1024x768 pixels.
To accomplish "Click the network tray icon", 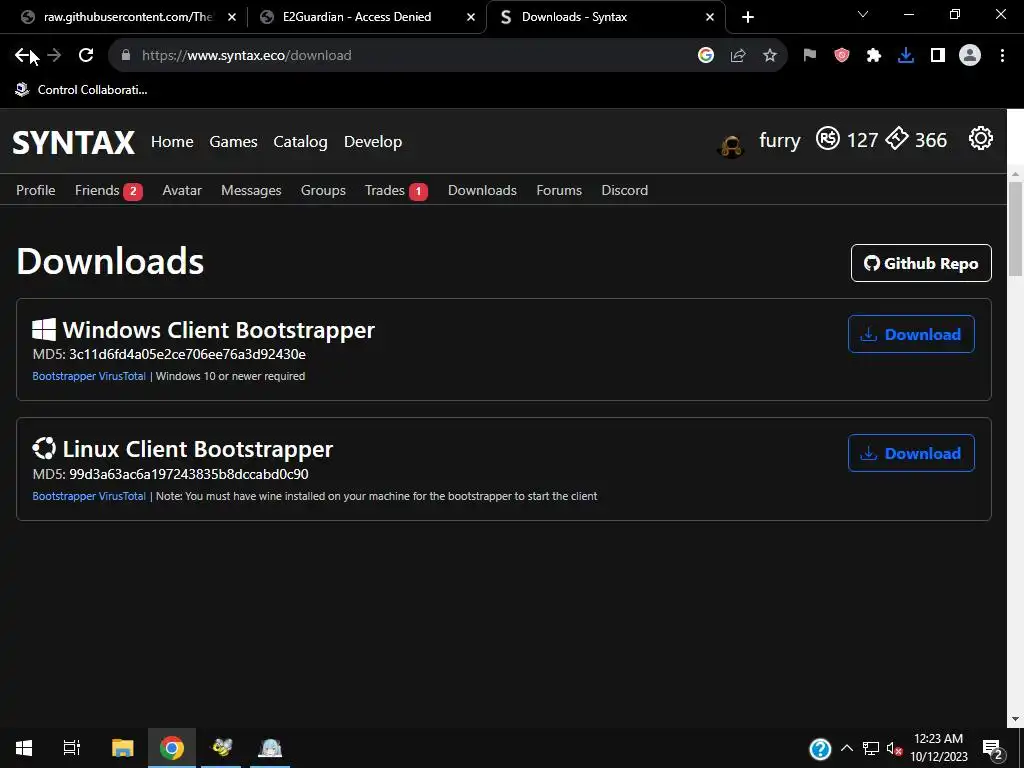I will tap(871, 749).
